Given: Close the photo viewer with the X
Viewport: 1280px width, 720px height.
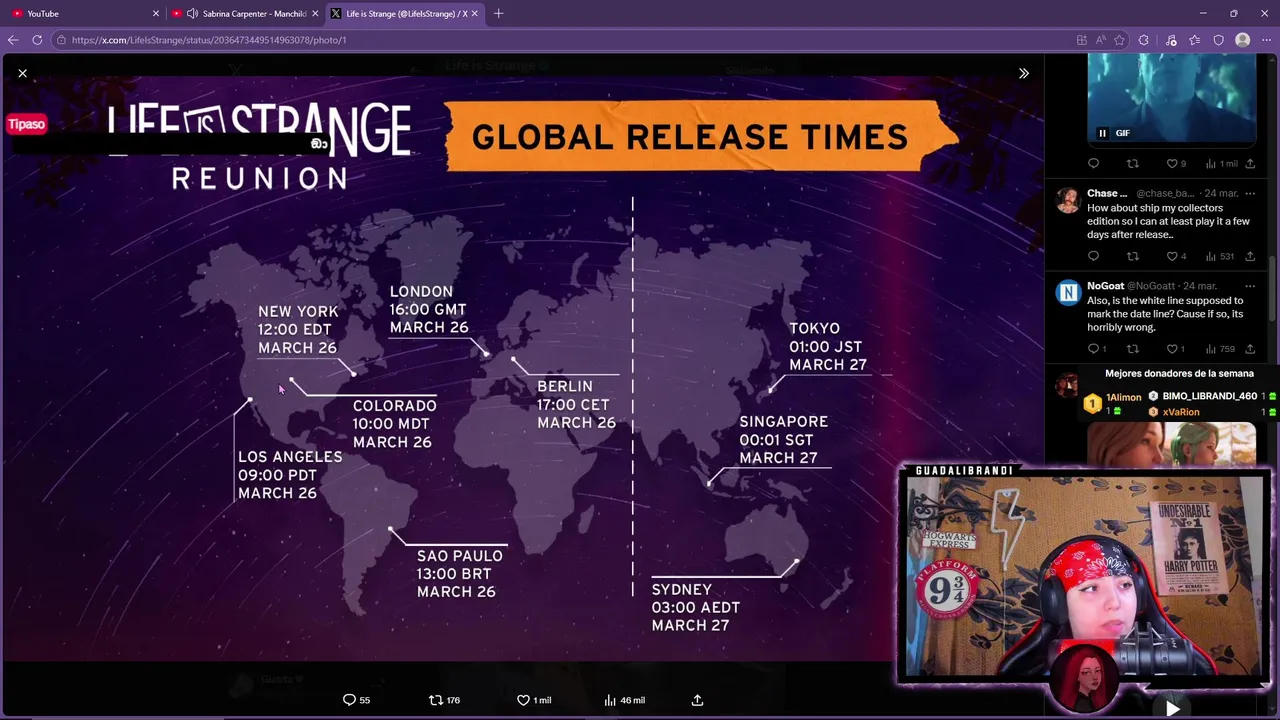Looking at the screenshot, I should pyautogui.click(x=22, y=73).
